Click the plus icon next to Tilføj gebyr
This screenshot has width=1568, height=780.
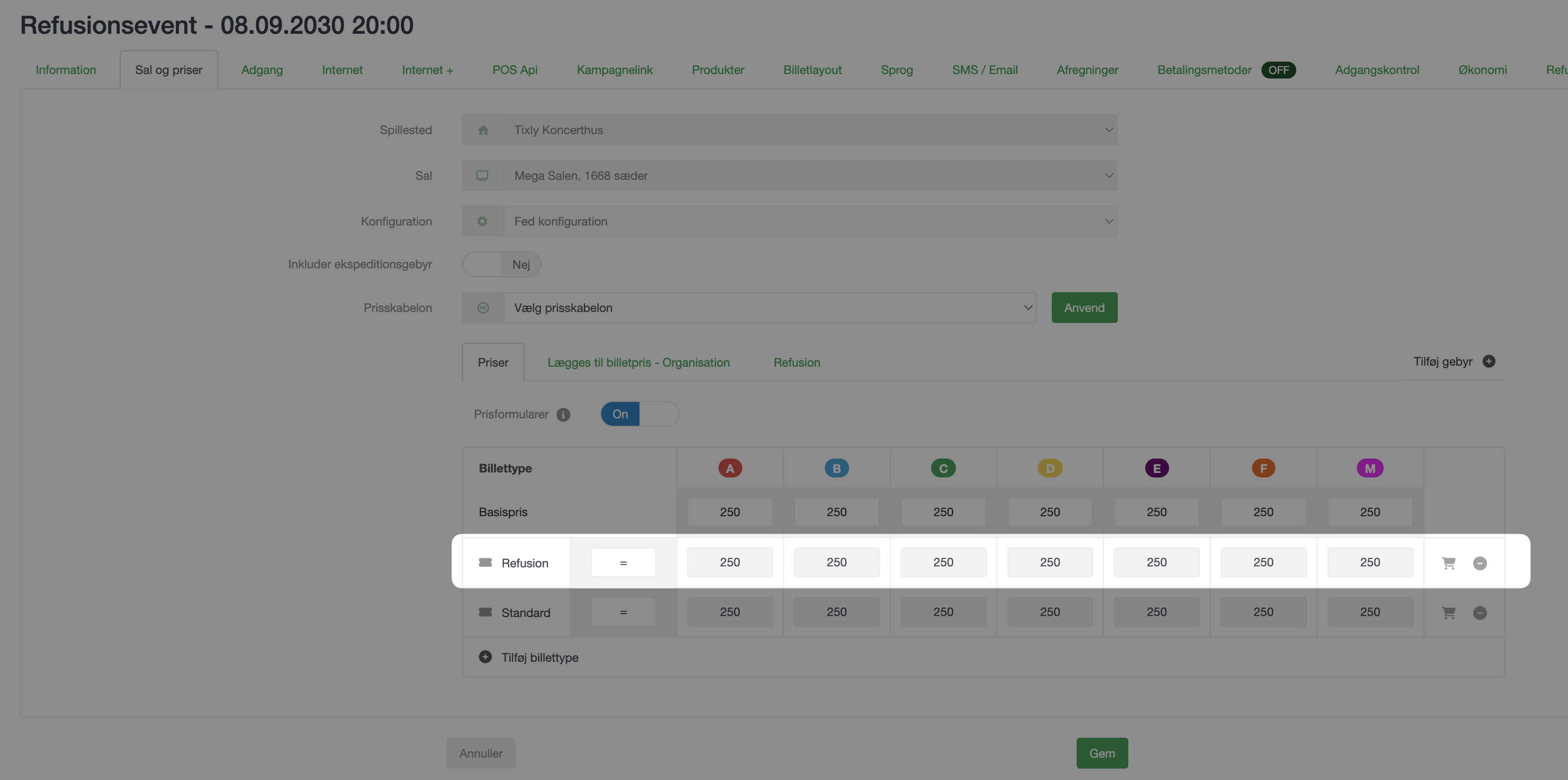1489,362
